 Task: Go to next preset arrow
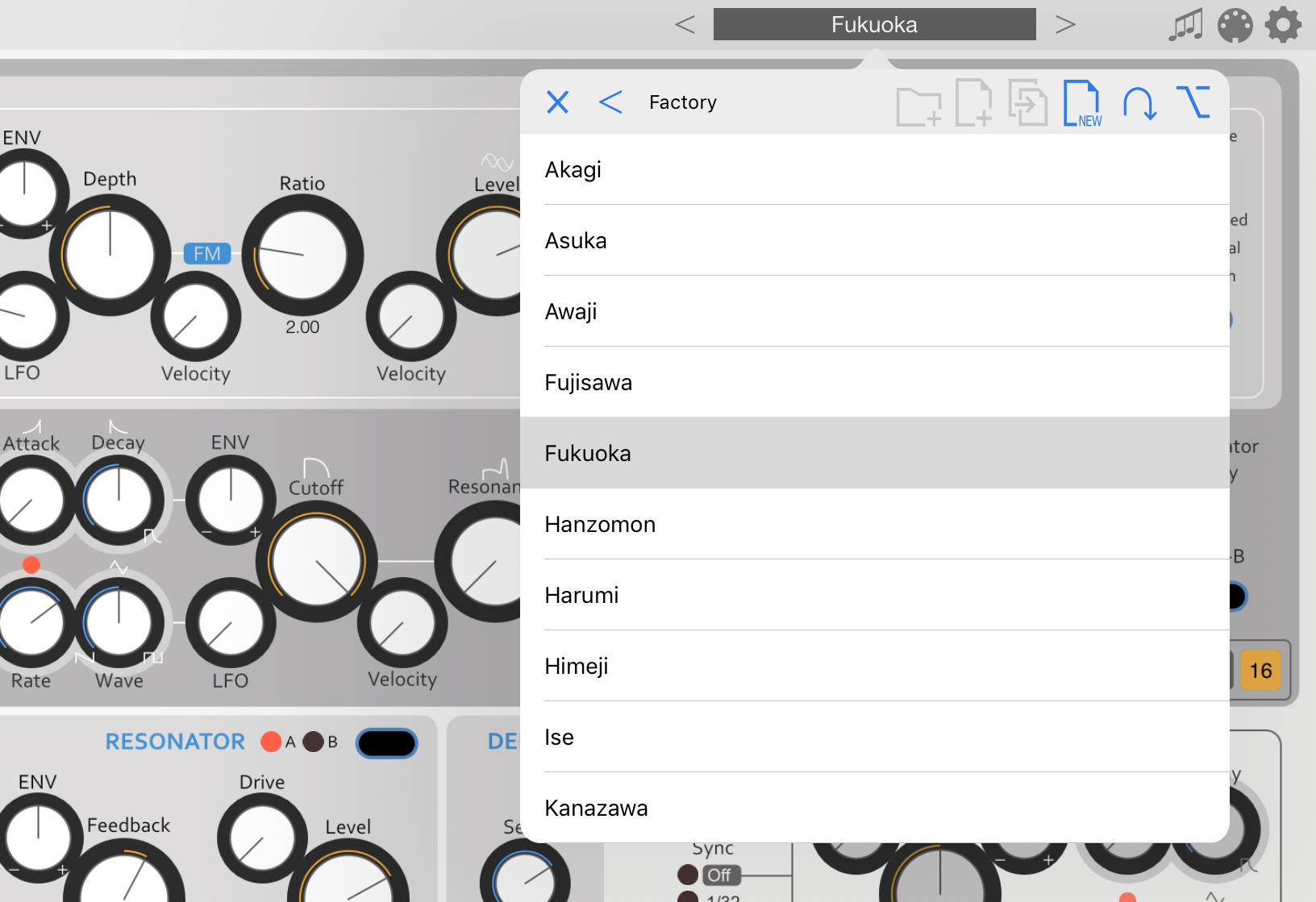coord(1065,25)
